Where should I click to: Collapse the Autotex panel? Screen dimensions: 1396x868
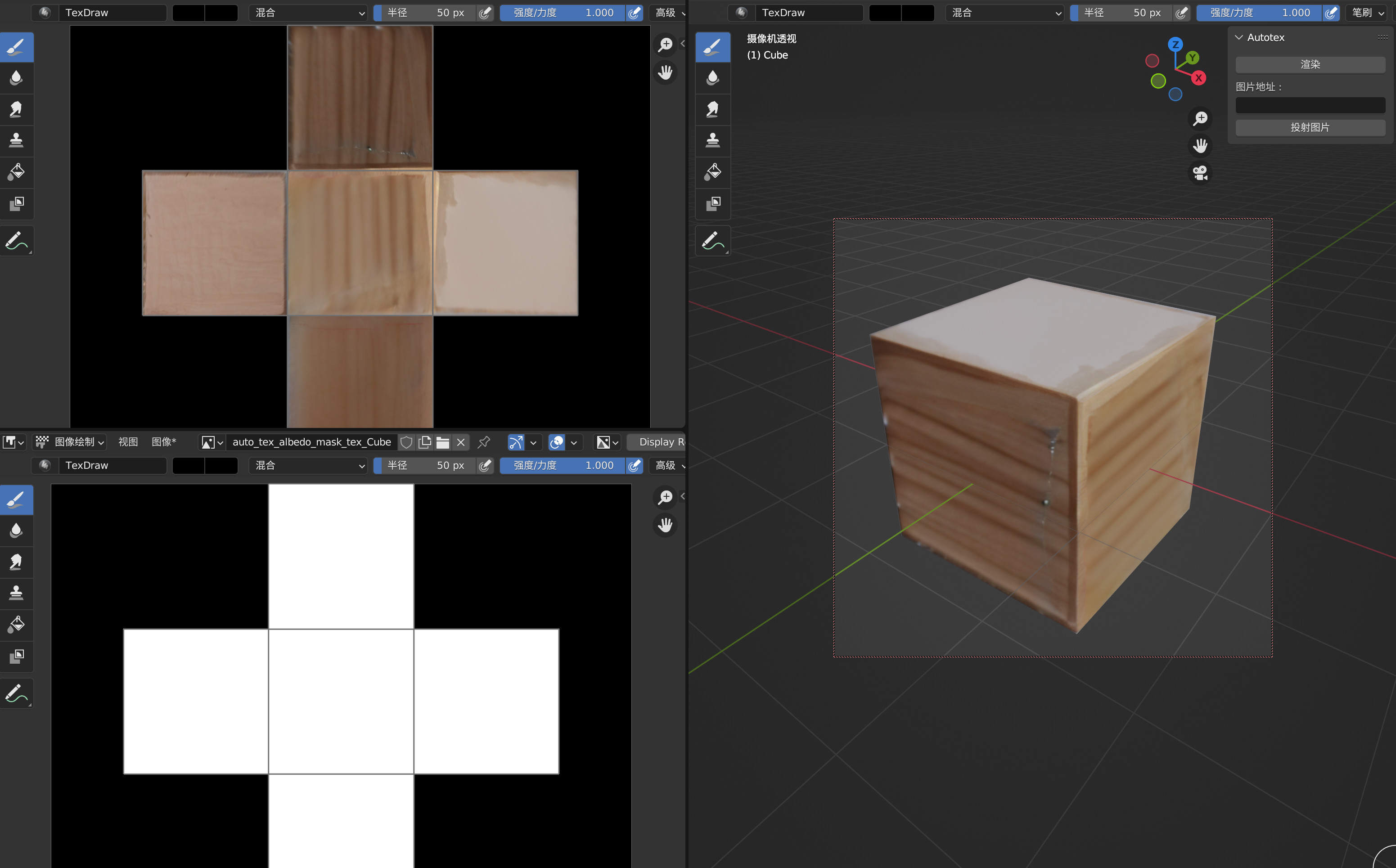tap(1239, 37)
